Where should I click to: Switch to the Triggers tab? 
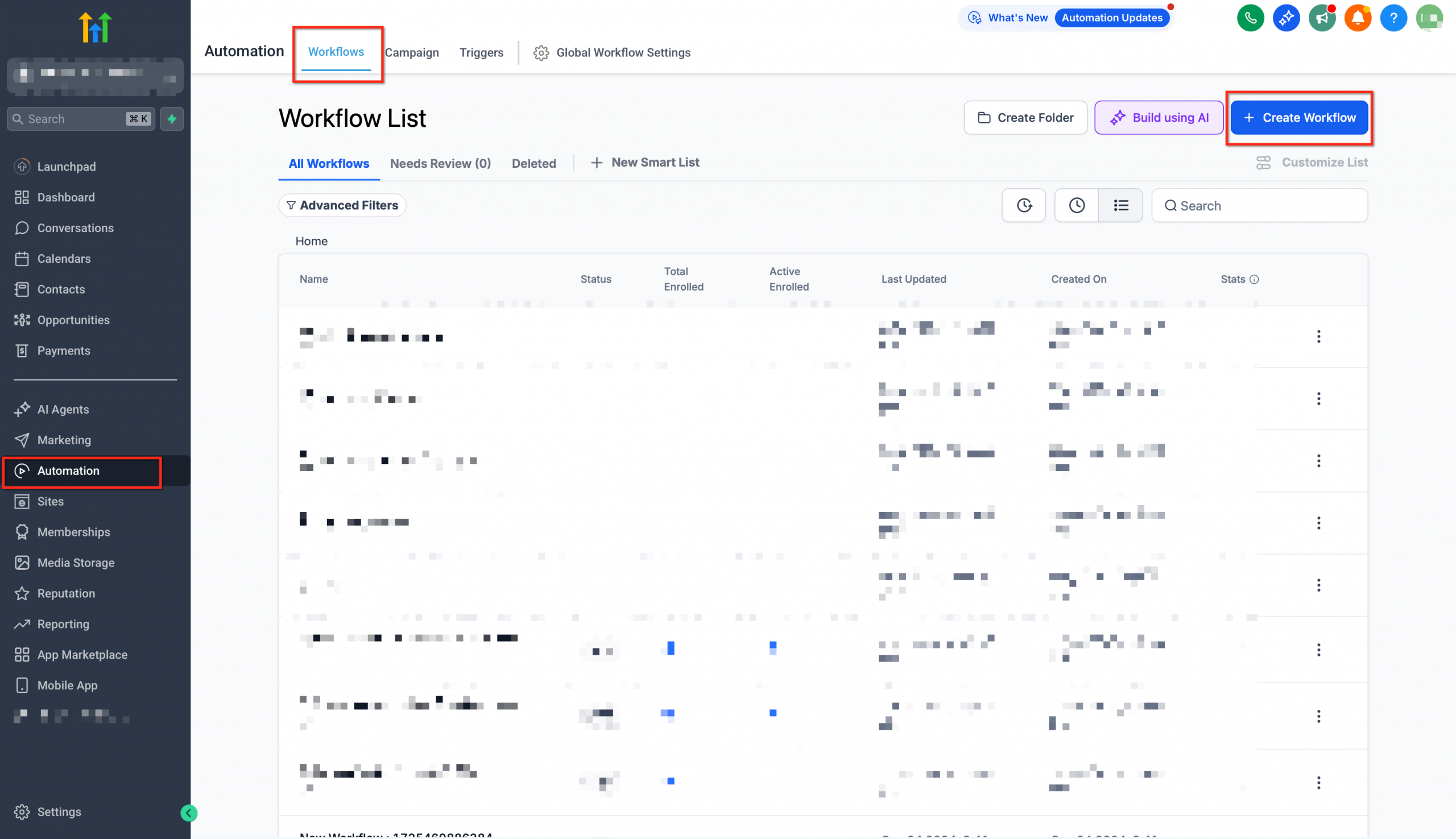pos(481,52)
